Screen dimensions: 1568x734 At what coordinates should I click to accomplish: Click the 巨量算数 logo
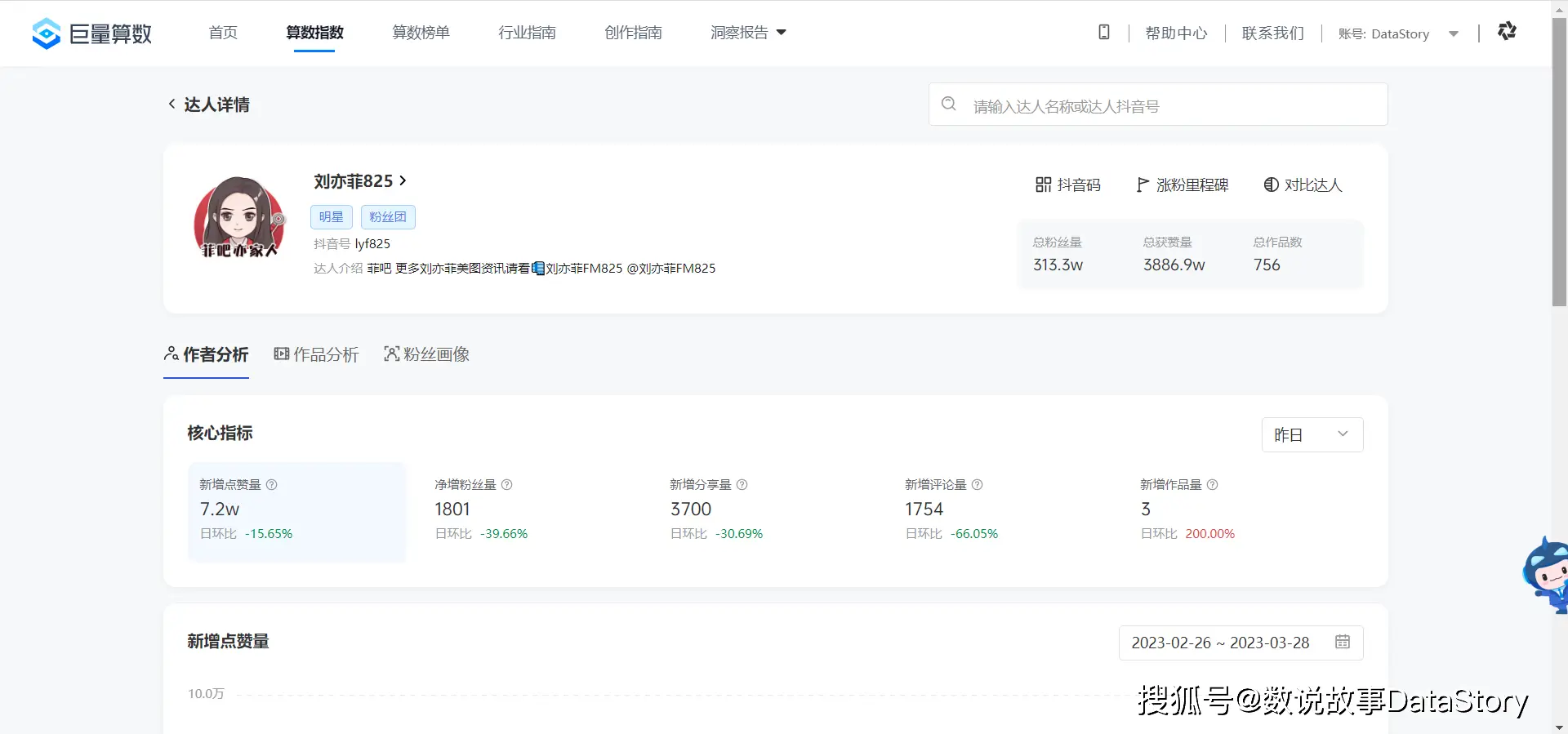[x=91, y=33]
